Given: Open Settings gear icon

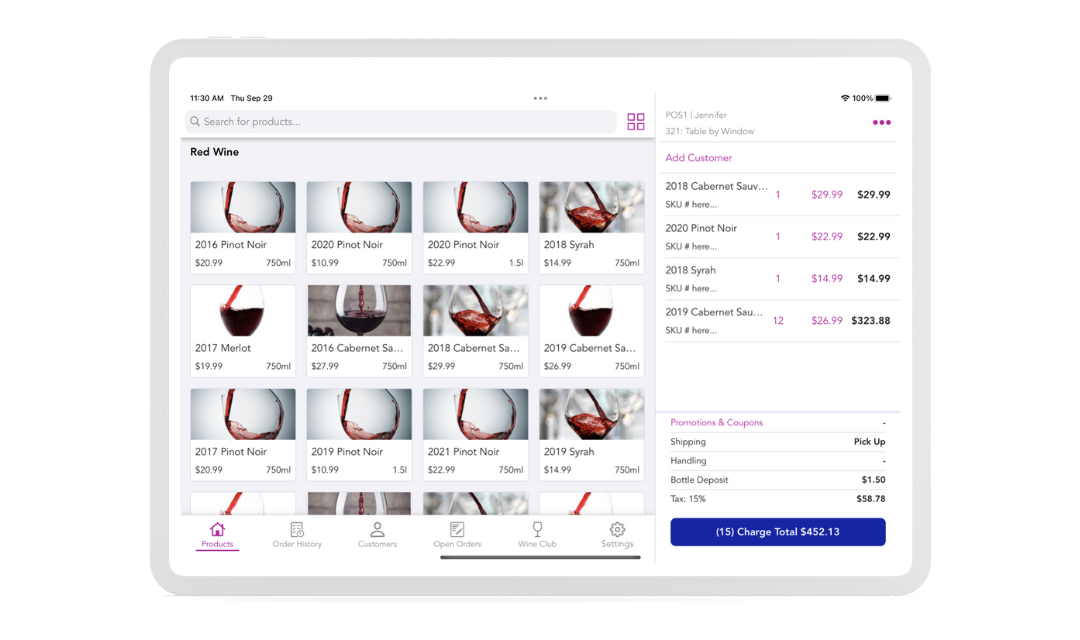Looking at the screenshot, I should pyautogui.click(x=617, y=530).
